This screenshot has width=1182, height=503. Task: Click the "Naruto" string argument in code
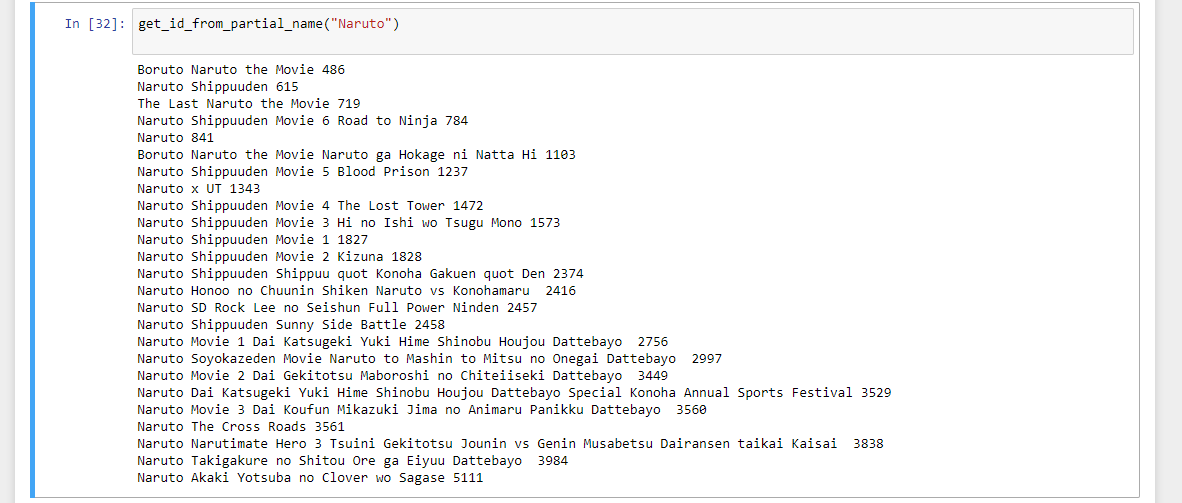361,24
